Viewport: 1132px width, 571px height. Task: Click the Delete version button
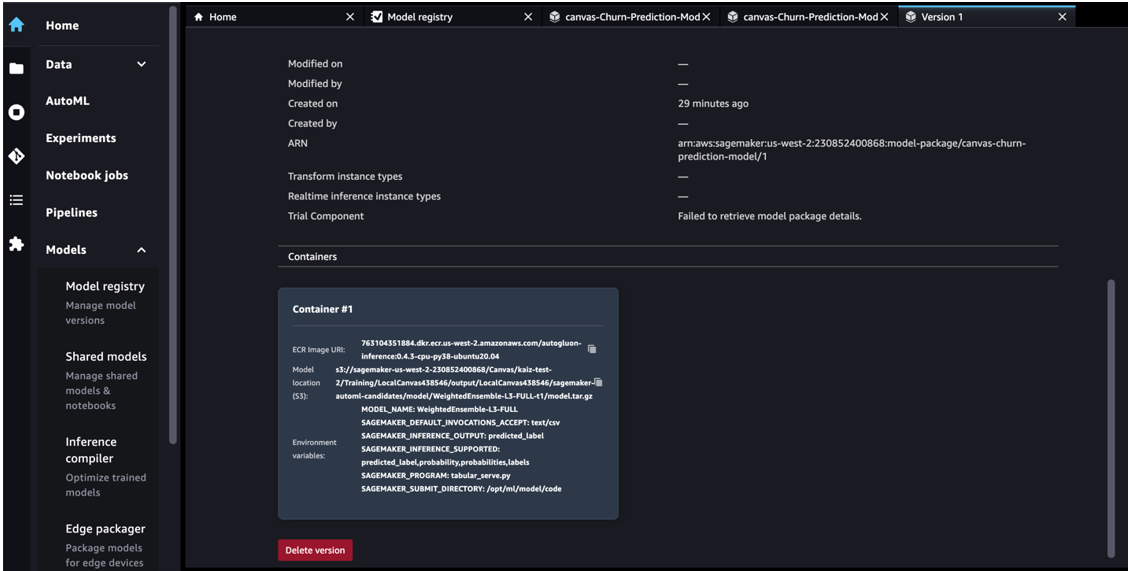[x=315, y=550]
